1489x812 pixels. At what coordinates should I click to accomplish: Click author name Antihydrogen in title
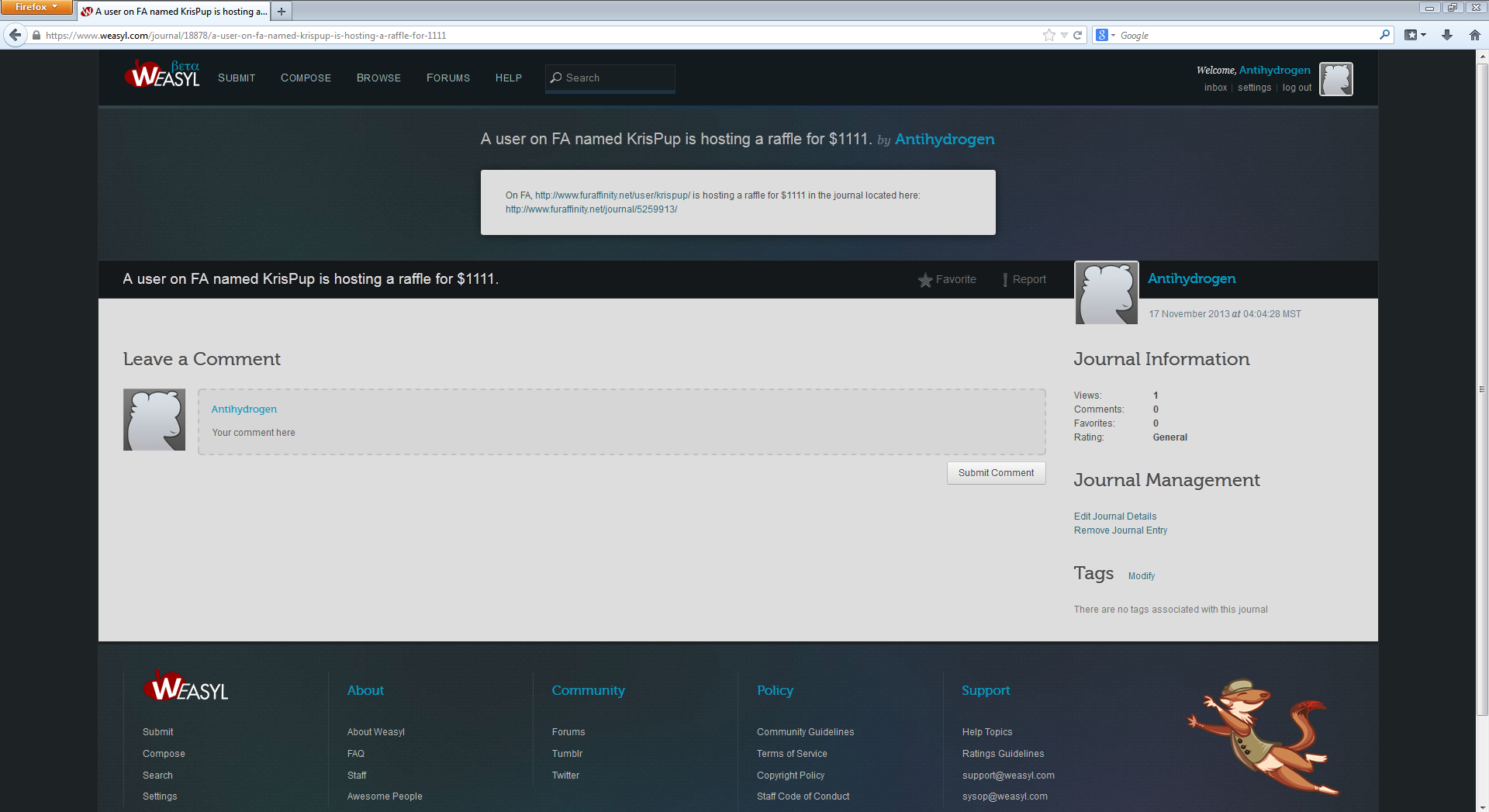(x=945, y=139)
